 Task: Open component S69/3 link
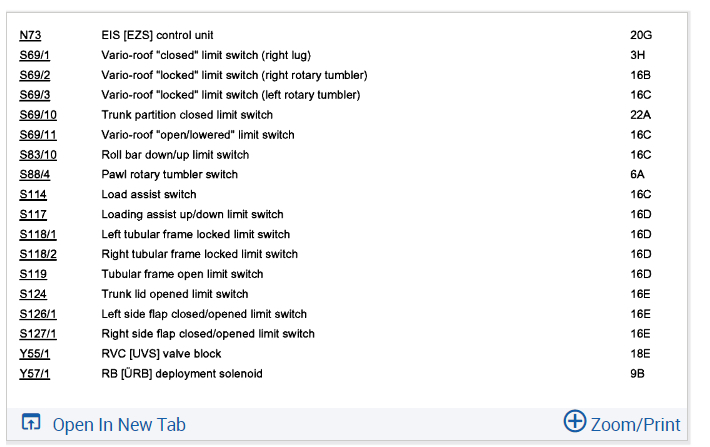click(34, 95)
